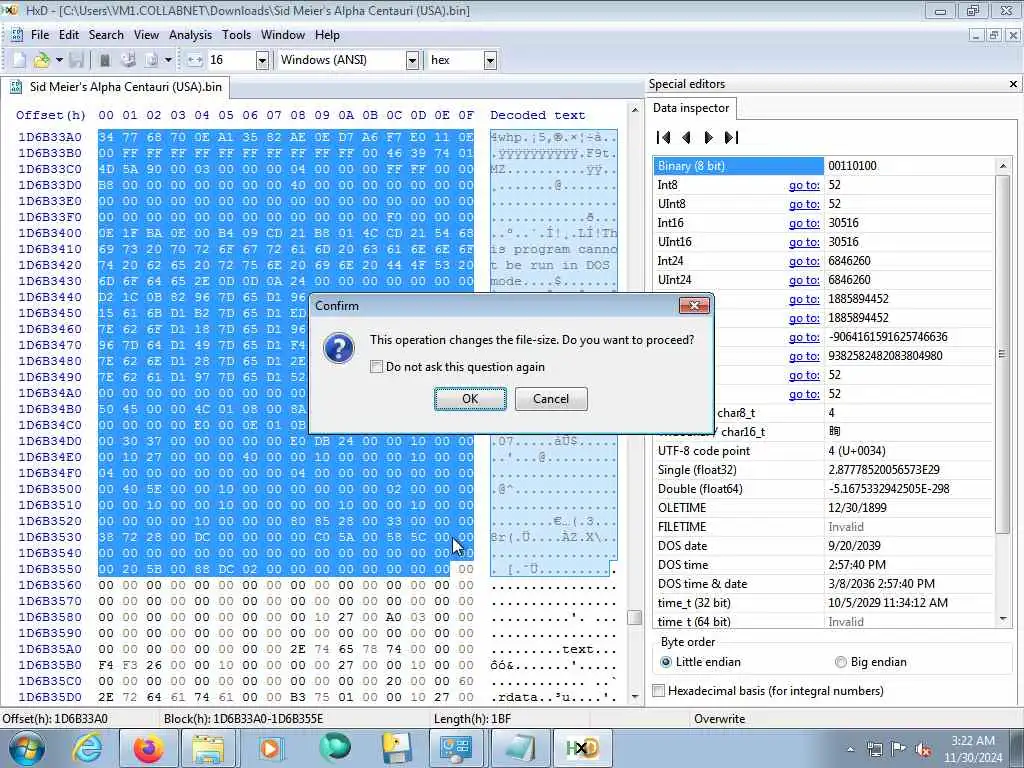Open Firefox from the taskbar

149,748
